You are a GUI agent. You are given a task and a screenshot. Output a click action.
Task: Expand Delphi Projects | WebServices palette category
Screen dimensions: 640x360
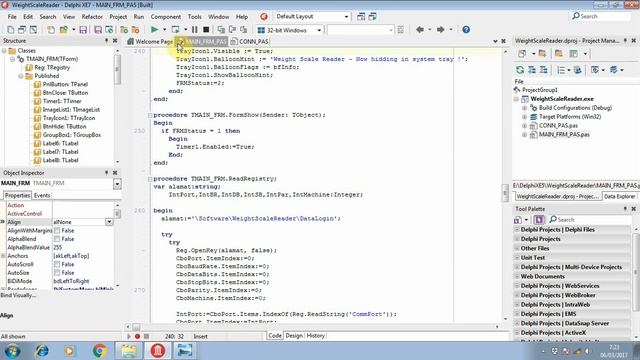click(517, 286)
